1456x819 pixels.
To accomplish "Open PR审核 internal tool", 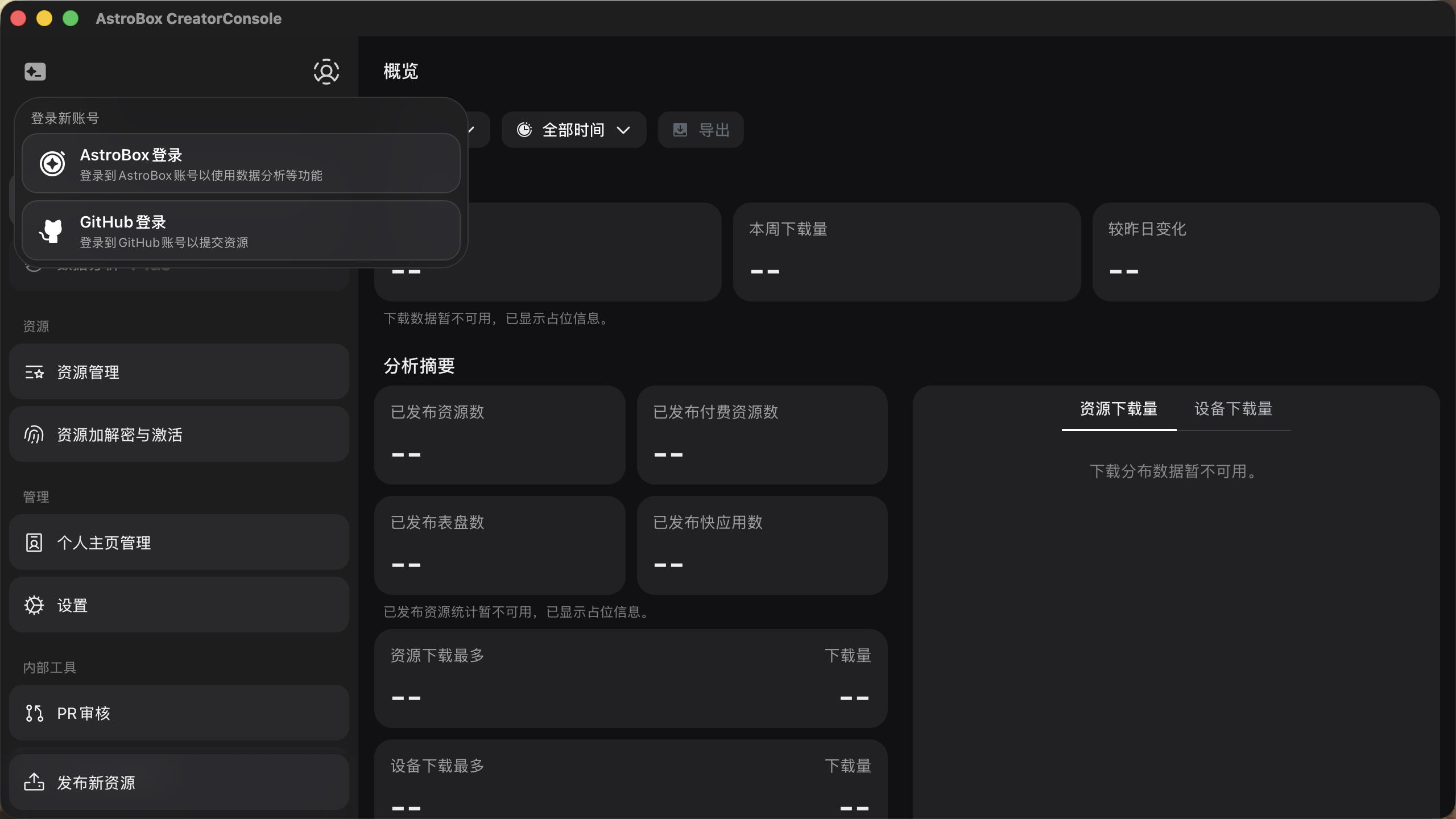I will (179, 713).
